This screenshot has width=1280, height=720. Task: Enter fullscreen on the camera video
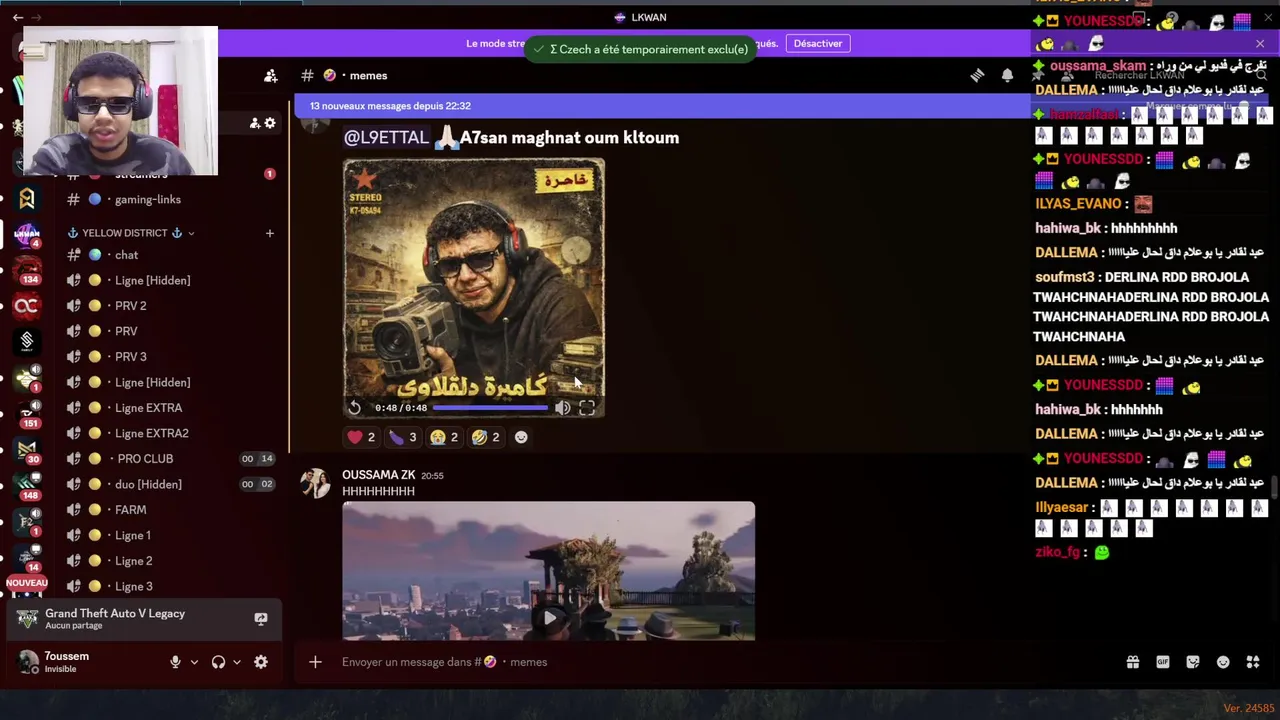coord(587,408)
